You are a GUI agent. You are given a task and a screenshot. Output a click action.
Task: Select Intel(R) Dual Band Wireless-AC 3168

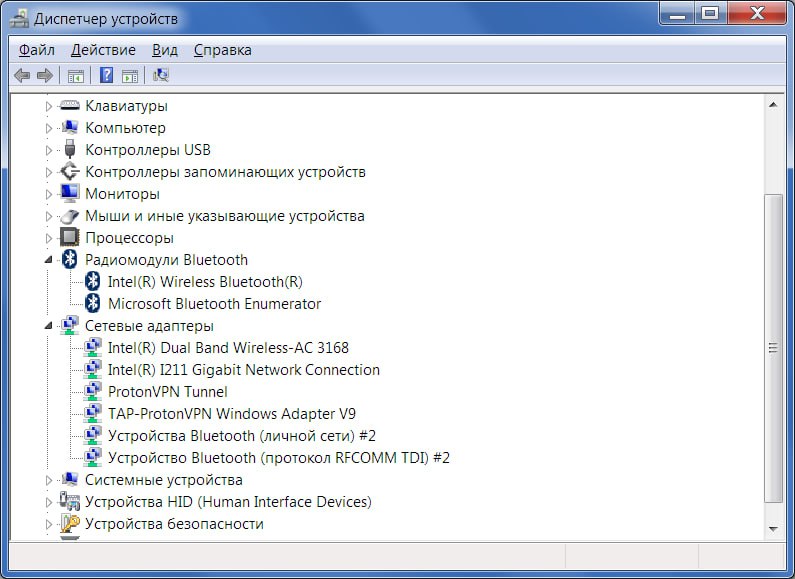pyautogui.click(x=228, y=348)
